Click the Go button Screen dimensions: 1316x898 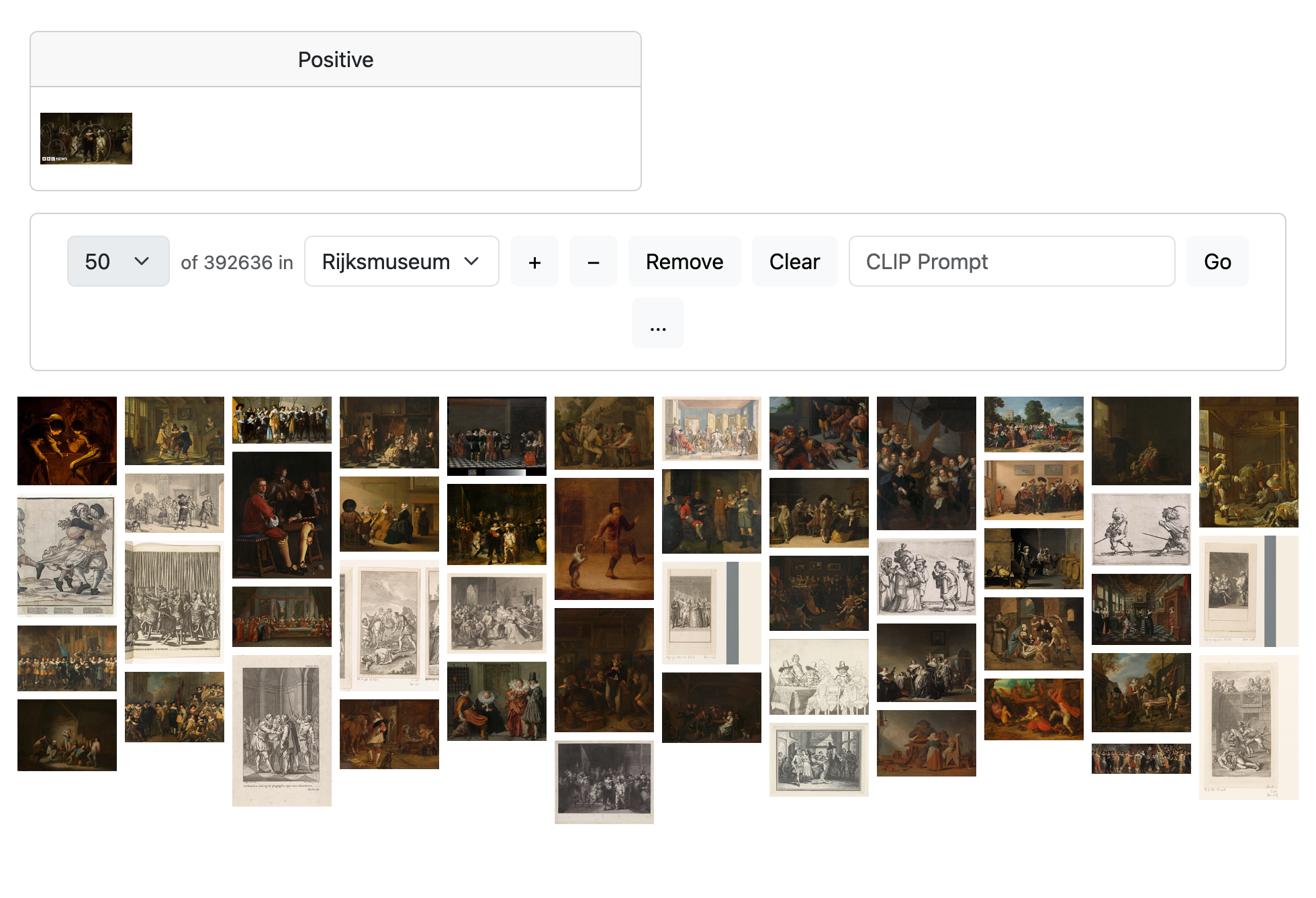pos(1217,261)
